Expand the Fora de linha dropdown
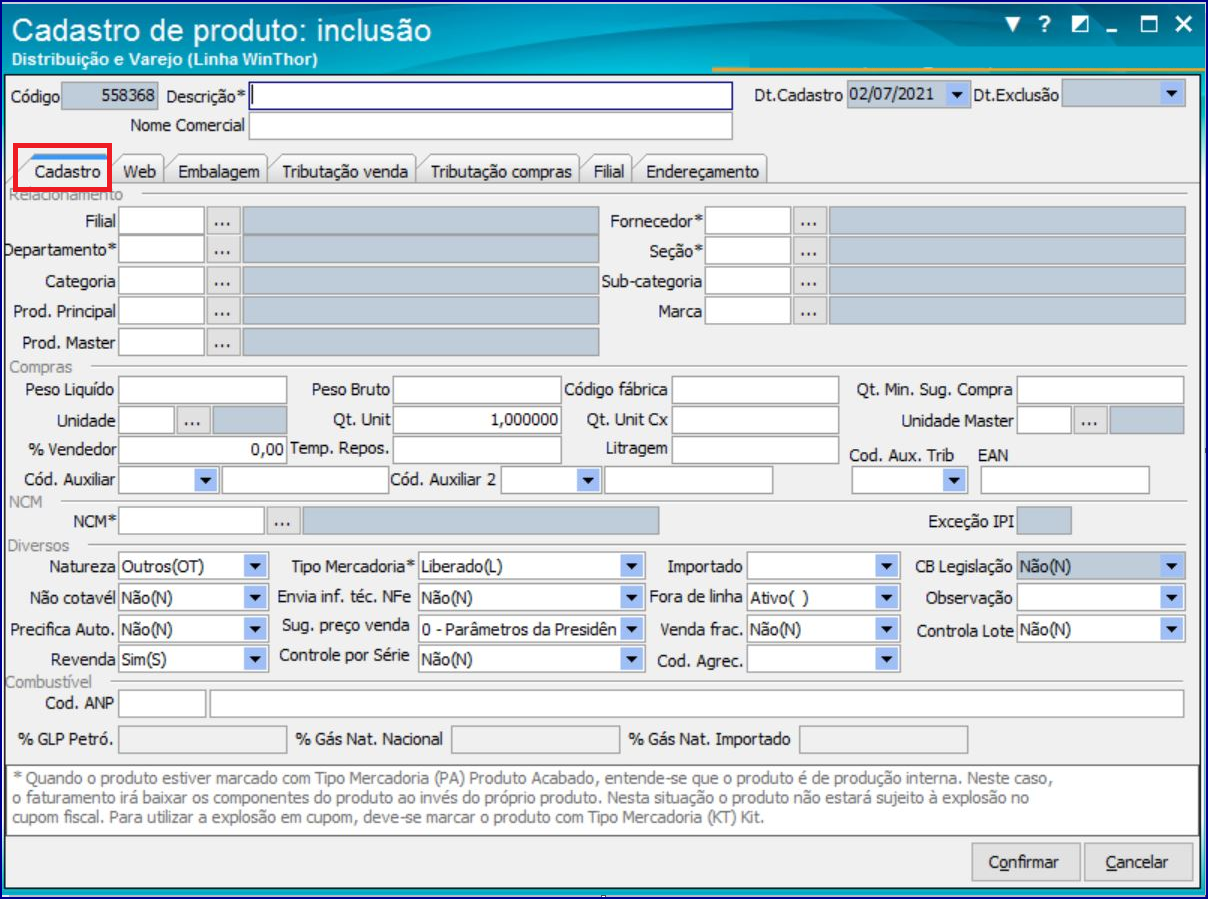 (x=886, y=599)
